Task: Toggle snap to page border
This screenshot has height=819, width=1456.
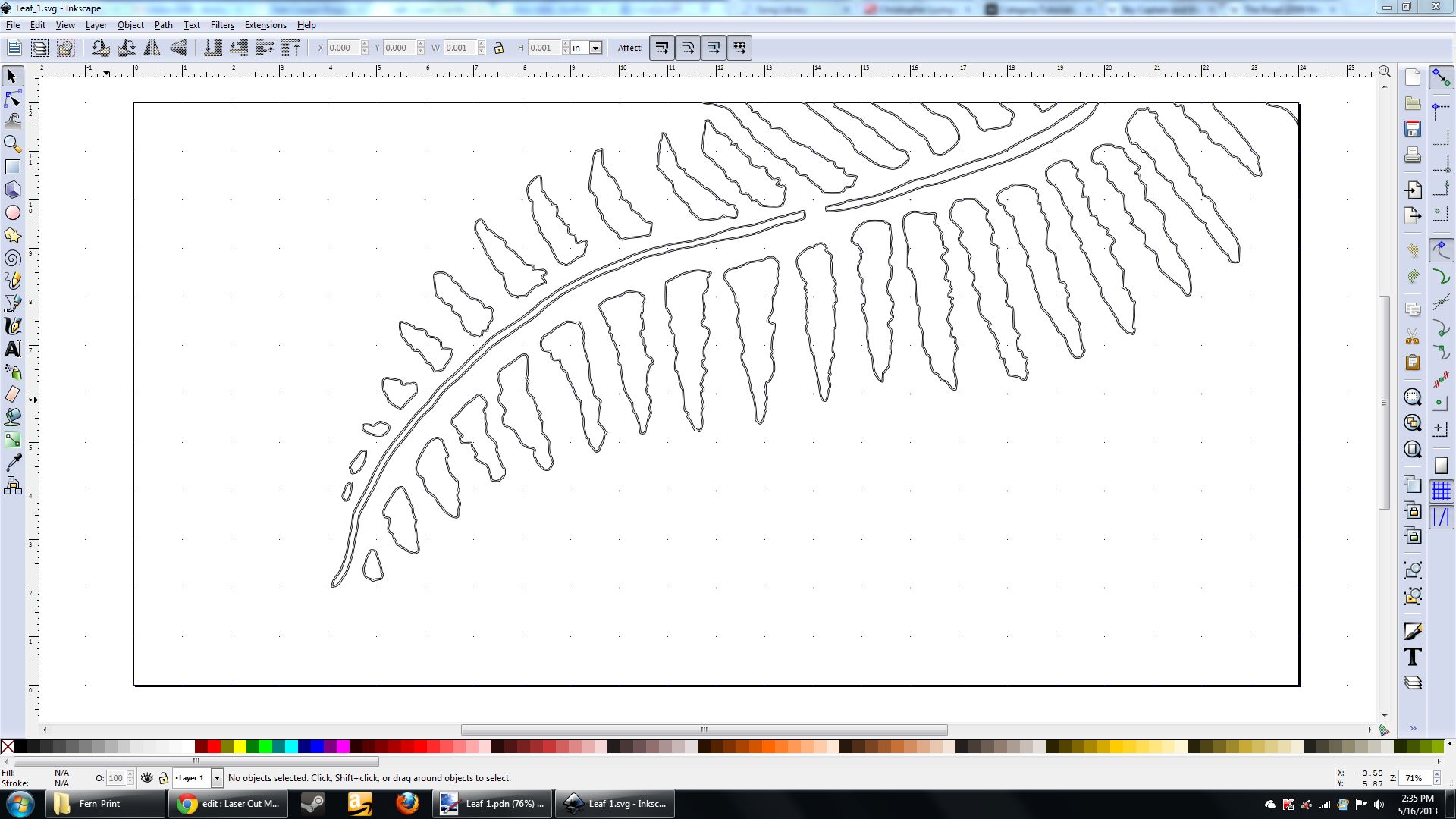Action: pyautogui.click(x=1441, y=466)
